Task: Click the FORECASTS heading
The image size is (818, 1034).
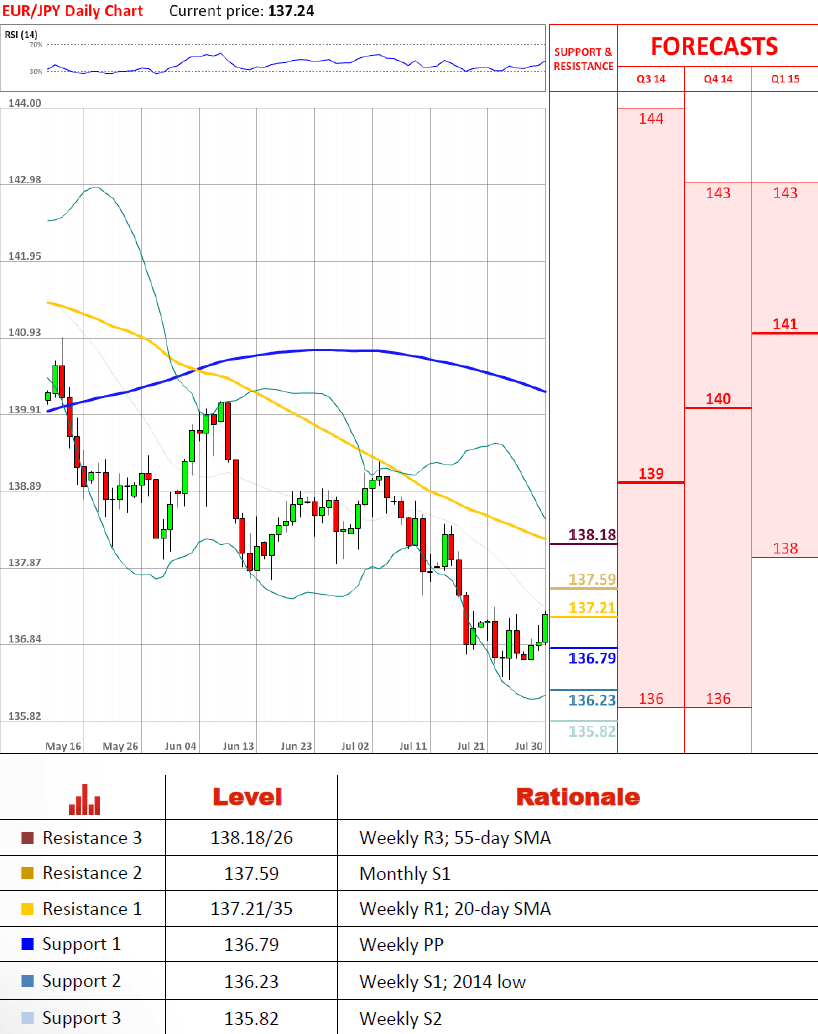Action: (714, 47)
